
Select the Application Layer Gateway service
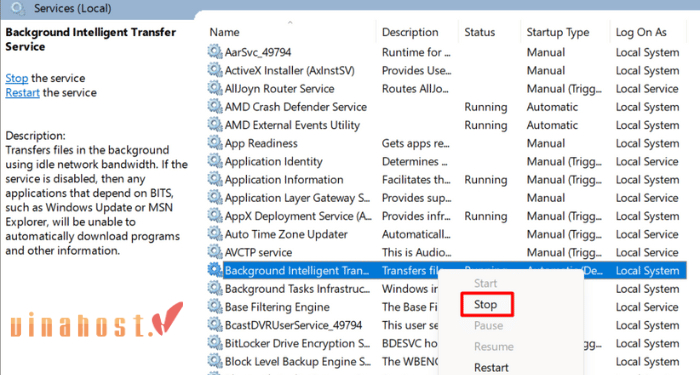click(297, 198)
